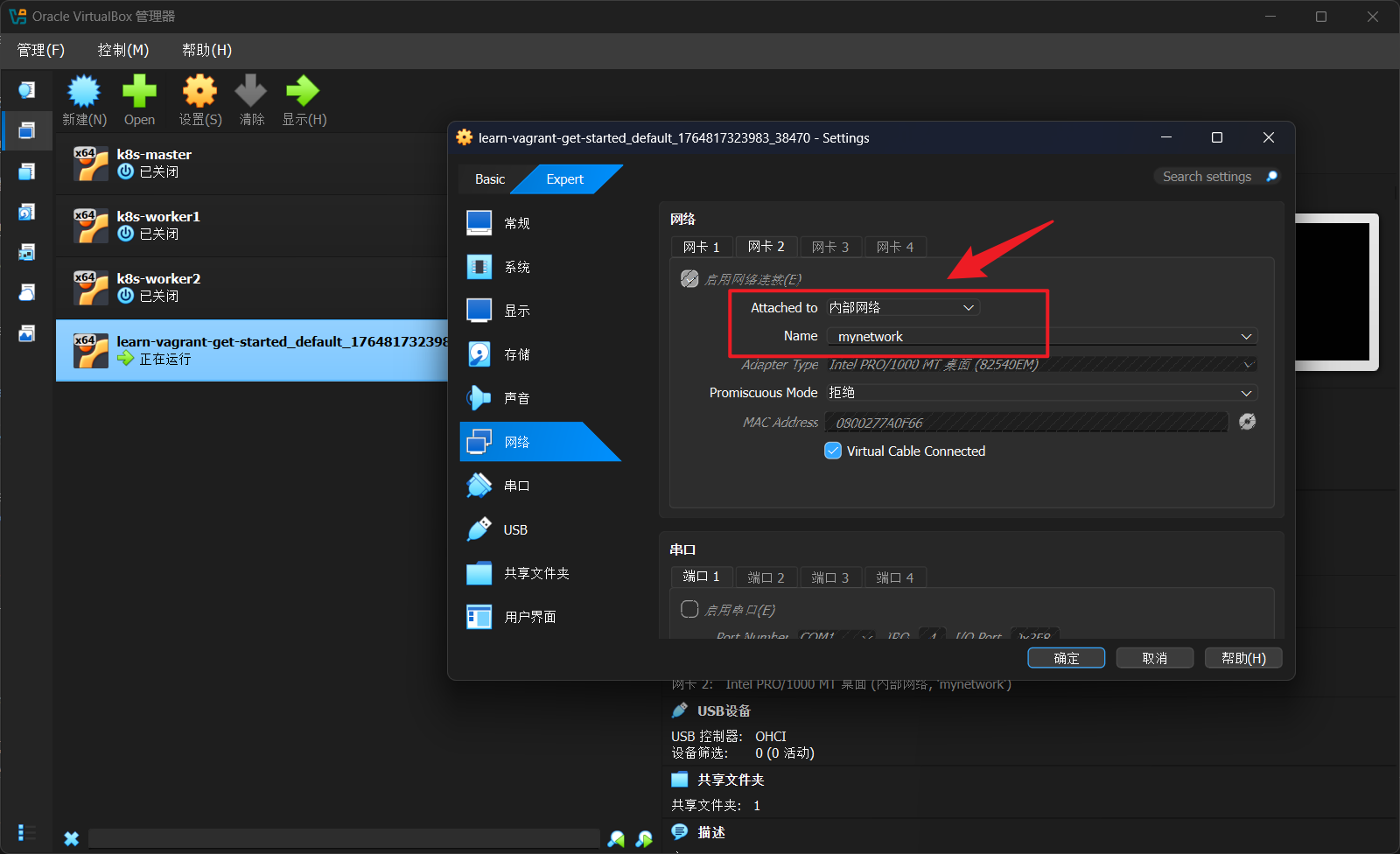Regenerate MAC address with refresh icon
1400x854 pixels.
1247,422
